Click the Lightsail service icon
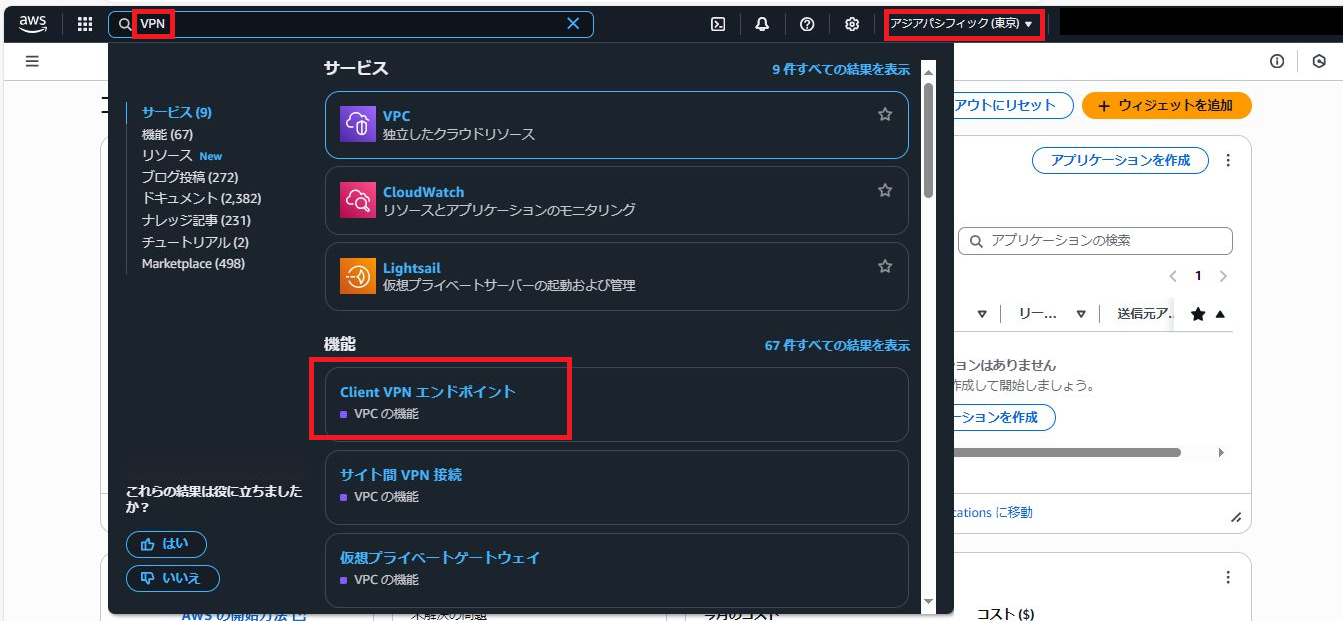1343x621 pixels. point(358,276)
